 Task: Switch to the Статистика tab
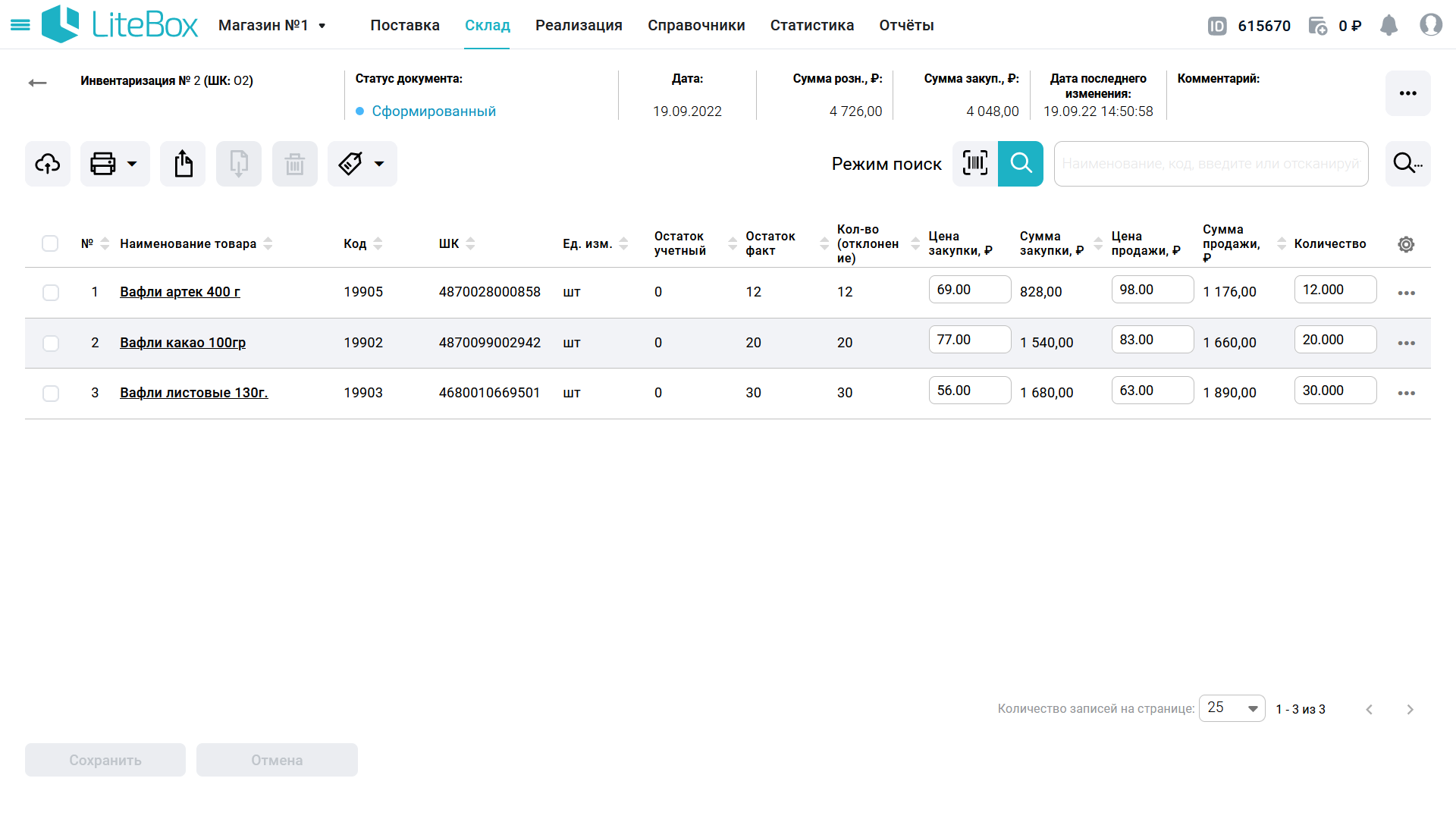811,26
